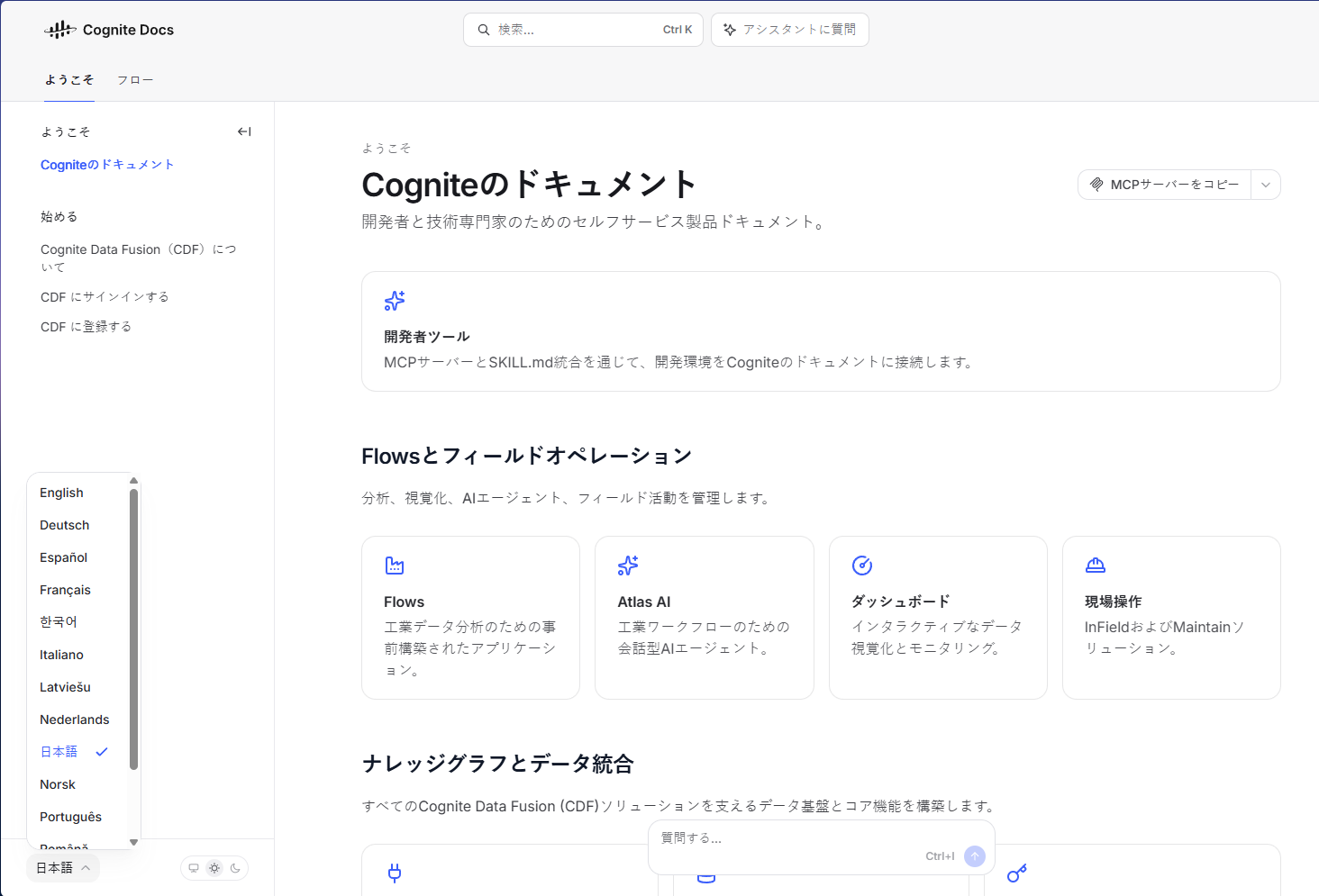Click the MCP icon in the copy button
Screen dimensions: 1319x896
tap(1096, 185)
